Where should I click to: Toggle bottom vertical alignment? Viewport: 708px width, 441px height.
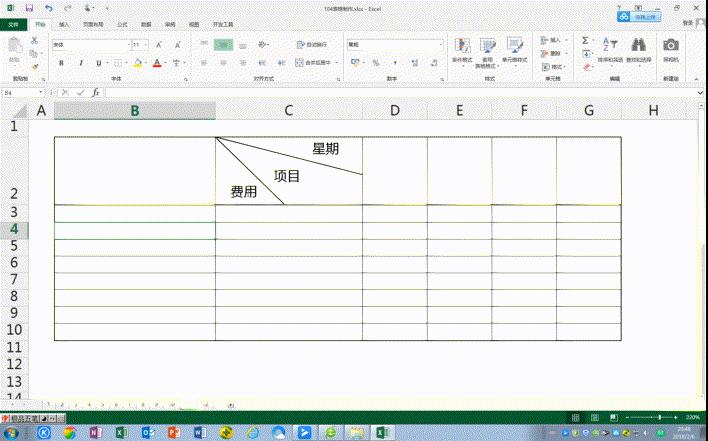[x=243, y=45]
